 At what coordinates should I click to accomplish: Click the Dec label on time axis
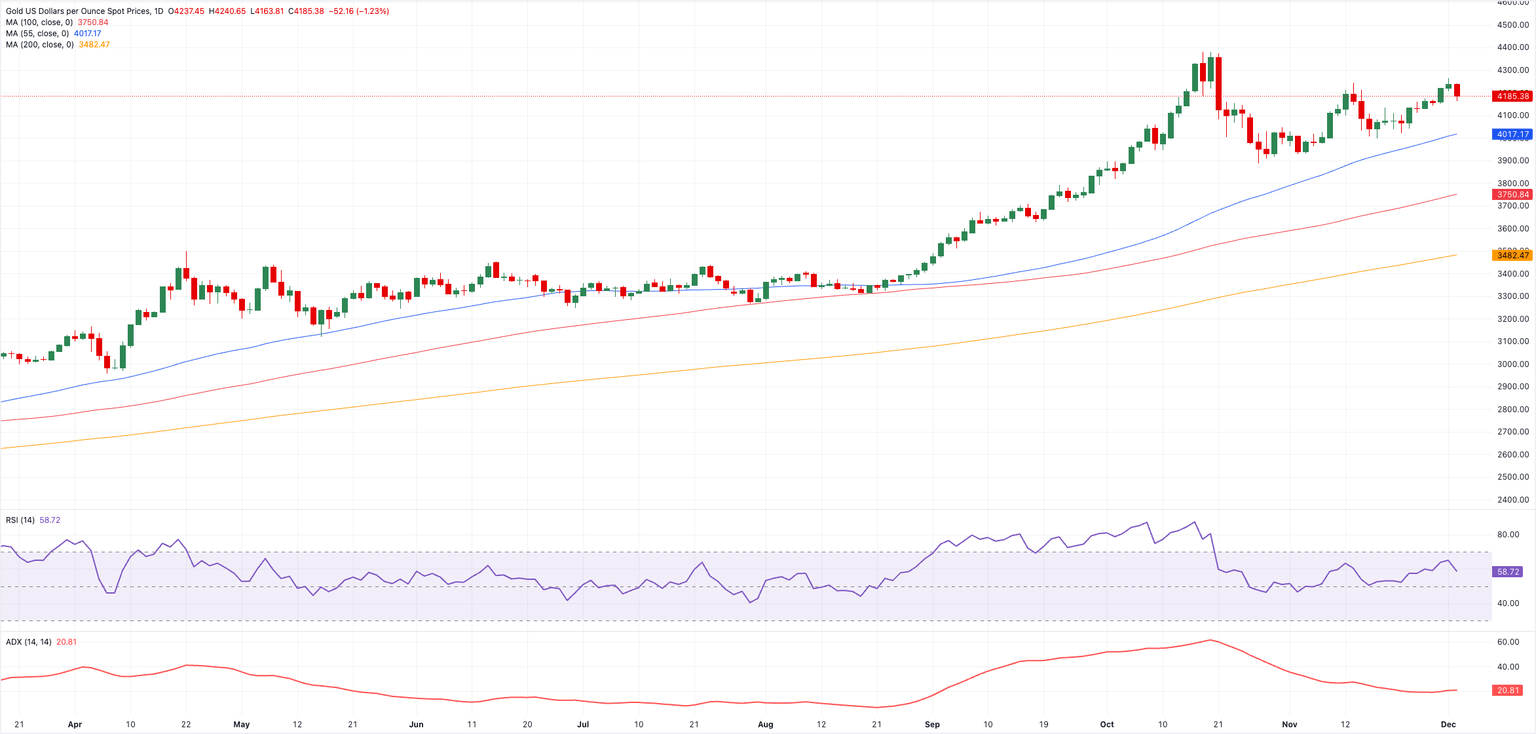pyautogui.click(x=1448, y=722)
